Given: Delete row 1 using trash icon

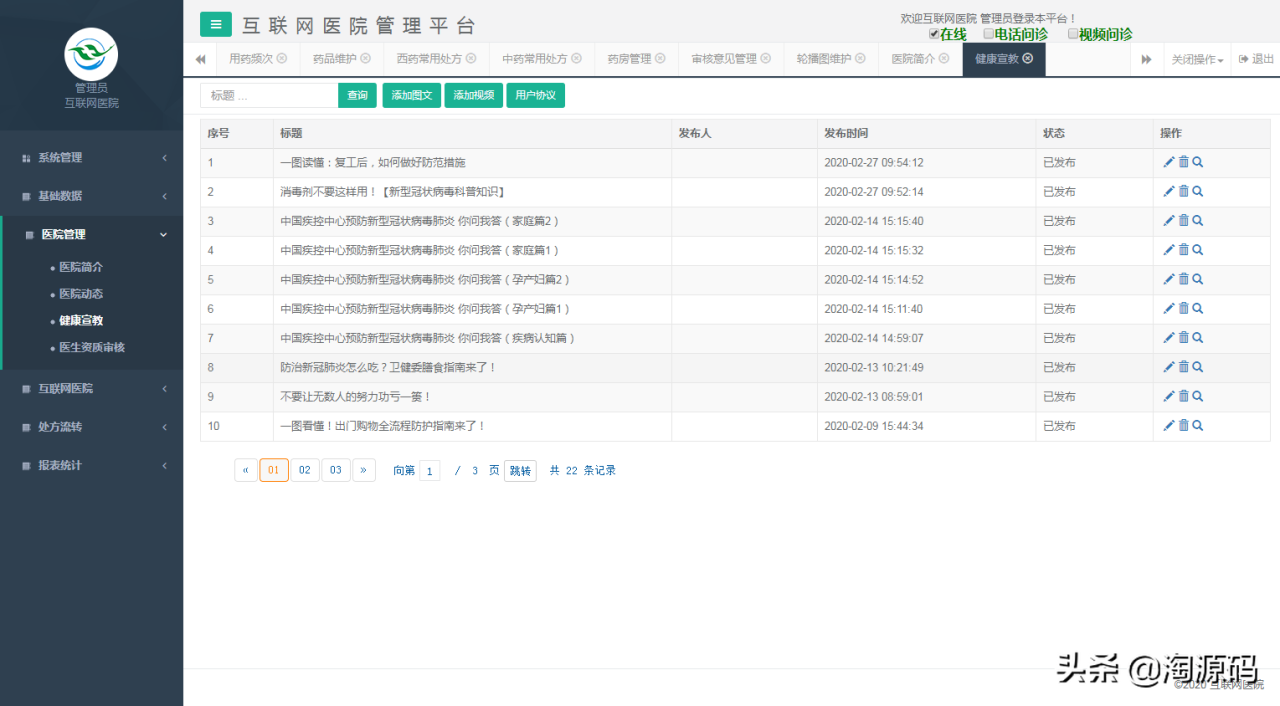Looking at the screenshot, I should pos(1184,162).
